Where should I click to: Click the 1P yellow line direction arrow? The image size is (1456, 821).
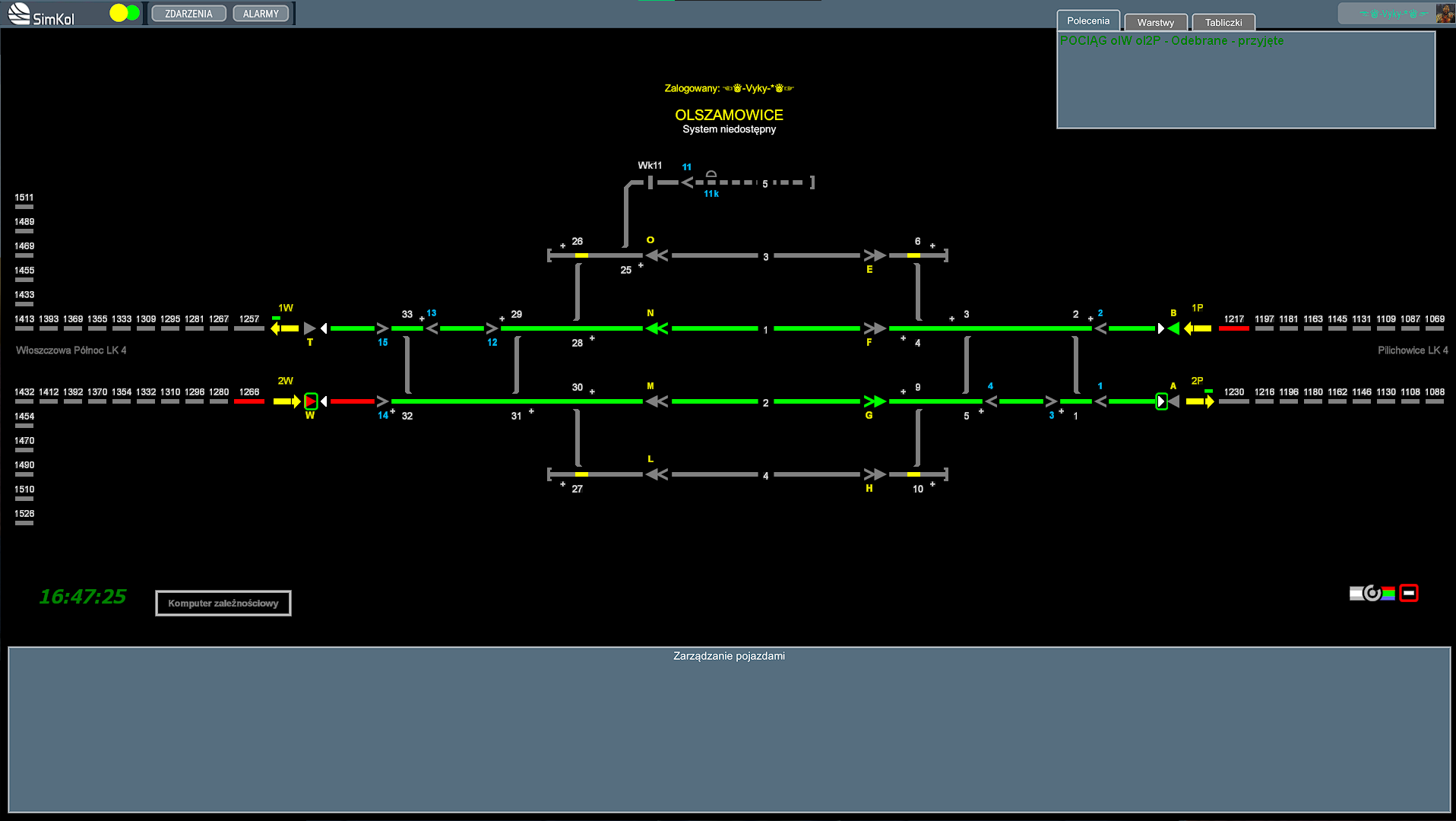click(1198, 328)
